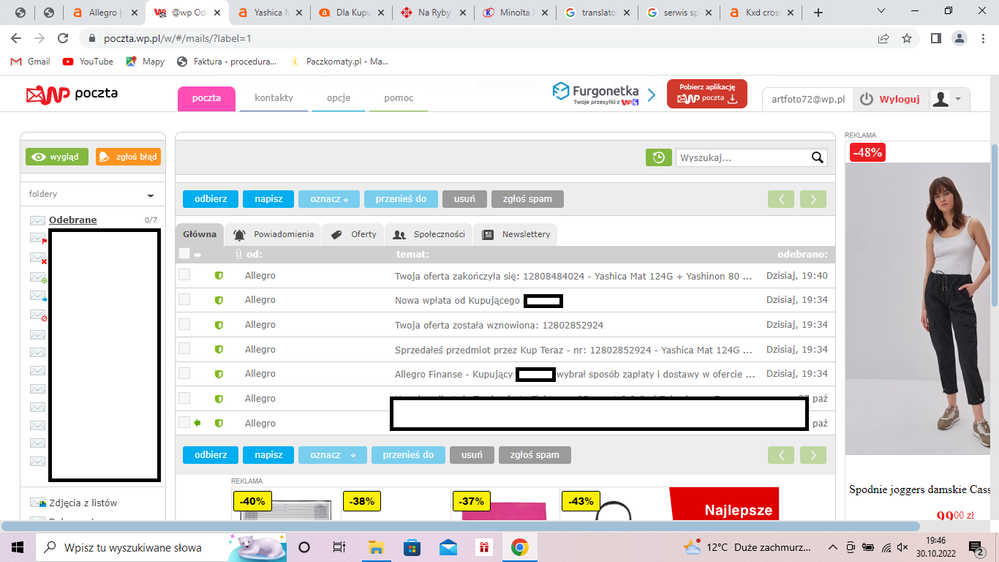Open Chrome from the Windows taskbar
This screenshot has height=562, width=999.
click(x=519, y=547)
